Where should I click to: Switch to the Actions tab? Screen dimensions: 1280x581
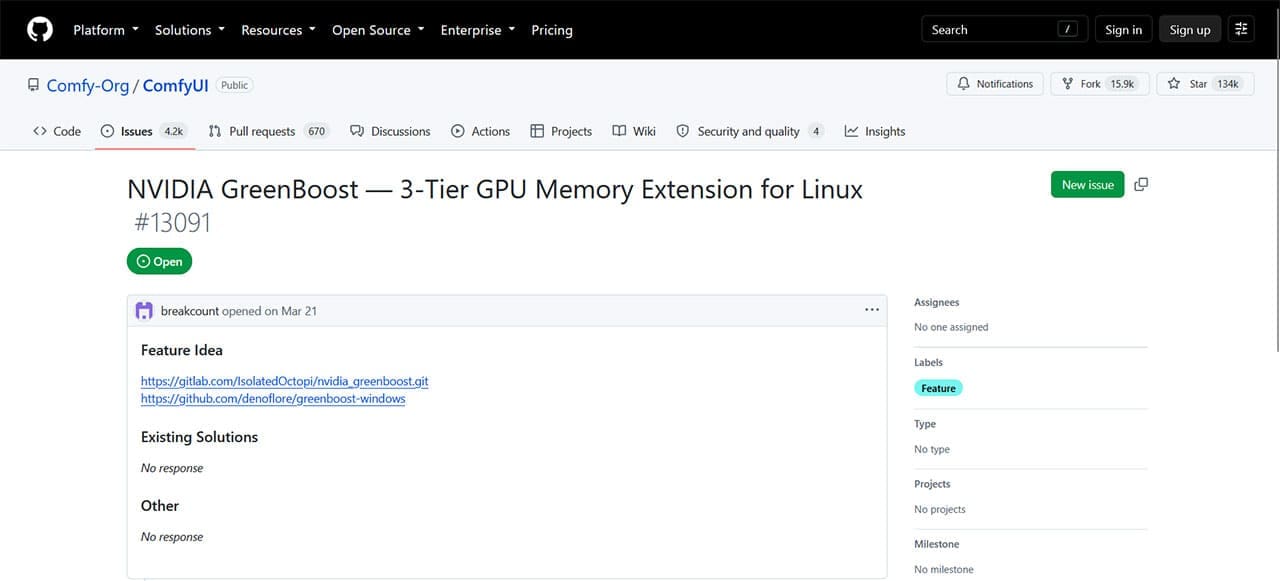(480, 131)
